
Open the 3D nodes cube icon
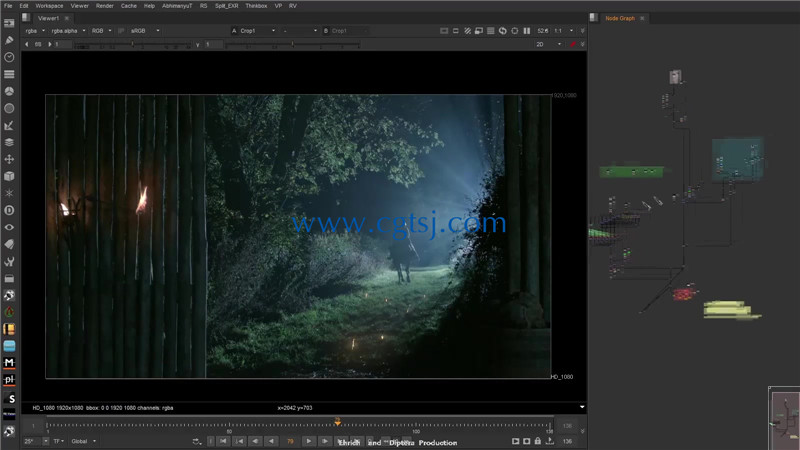9,176
